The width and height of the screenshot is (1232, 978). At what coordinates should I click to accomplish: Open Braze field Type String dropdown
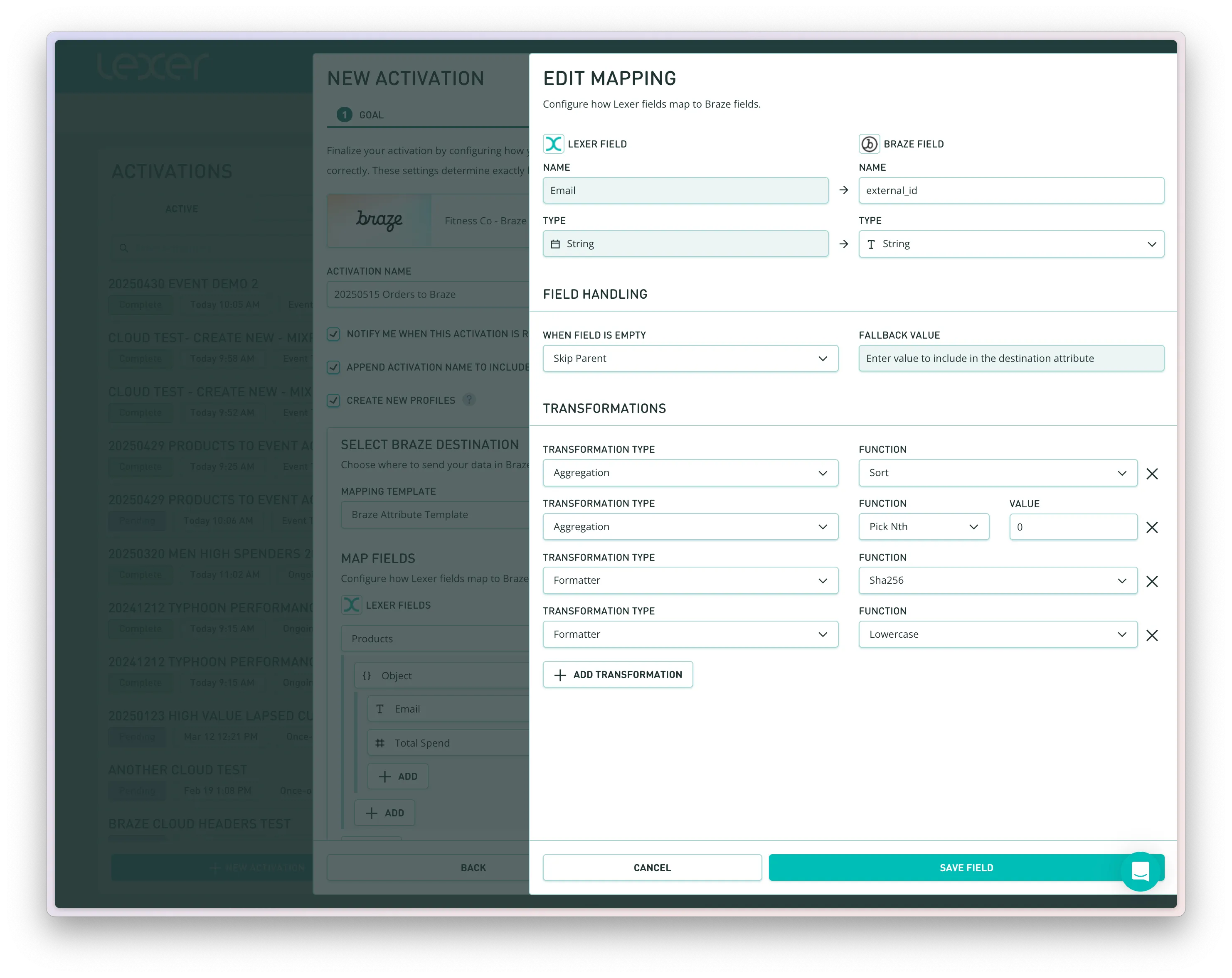[x=1010, y=244]
